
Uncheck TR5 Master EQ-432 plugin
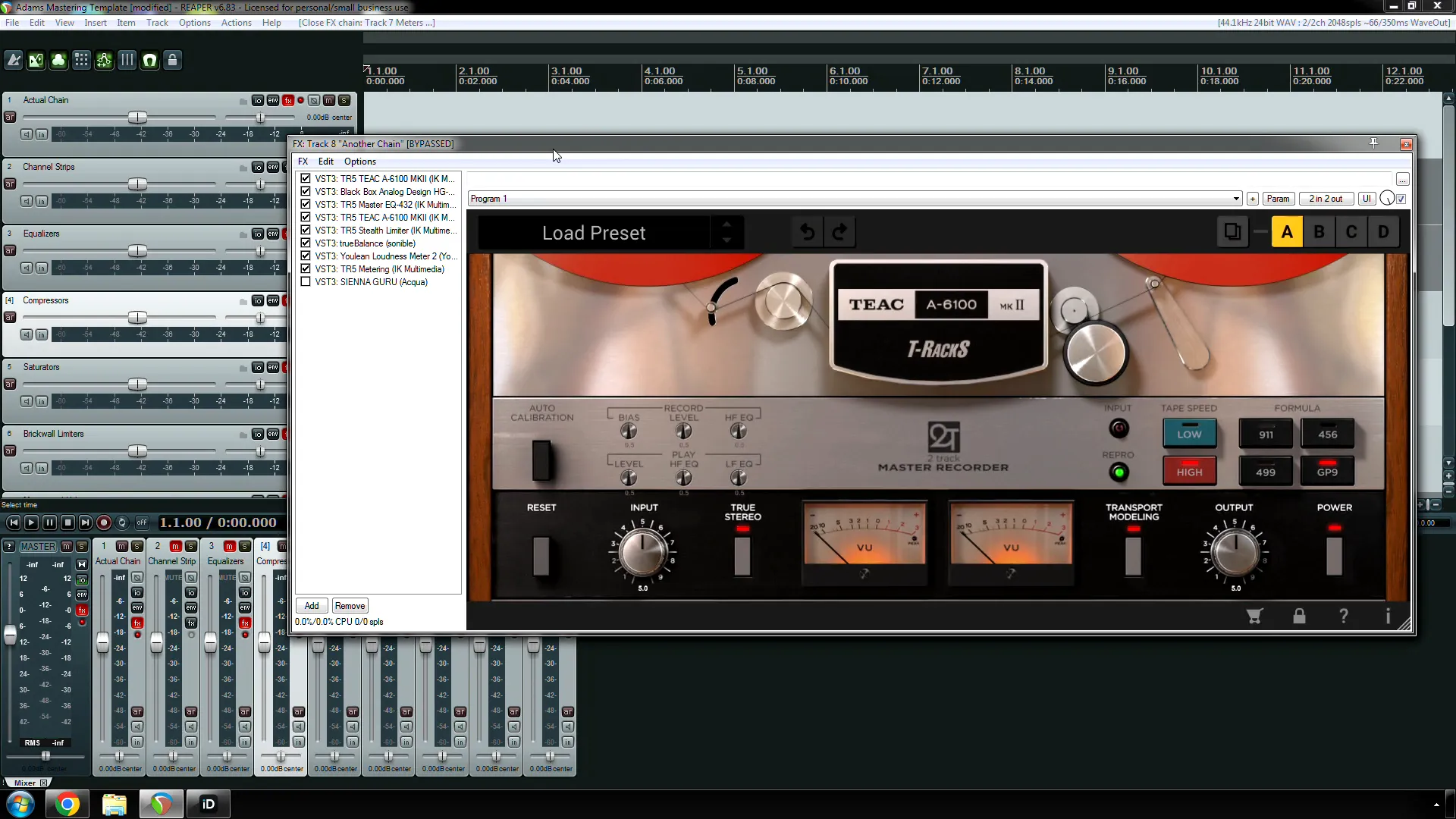pos(306,205)
